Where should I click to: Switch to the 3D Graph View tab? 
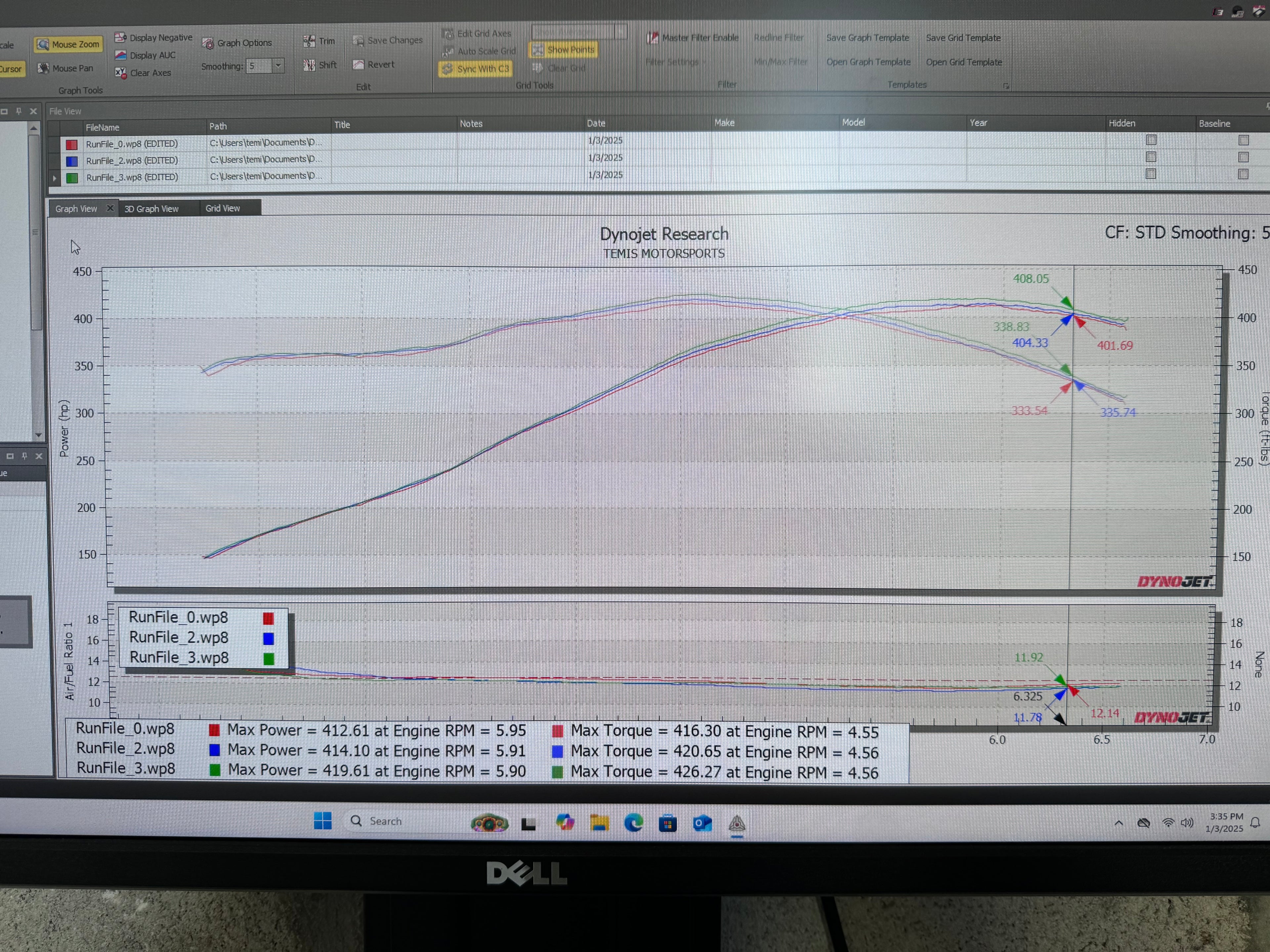point(151,208)
